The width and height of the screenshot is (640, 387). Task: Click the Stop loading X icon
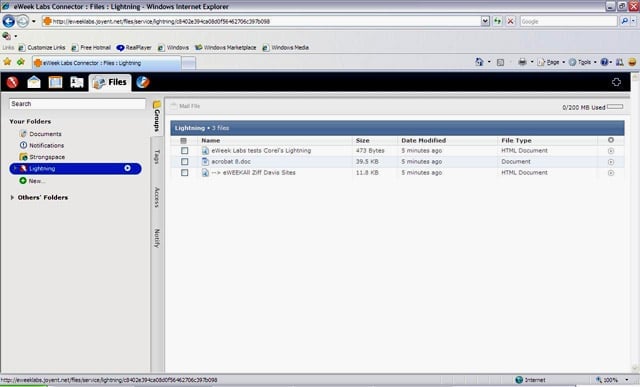pyautogui.click(x=510, y=21)
